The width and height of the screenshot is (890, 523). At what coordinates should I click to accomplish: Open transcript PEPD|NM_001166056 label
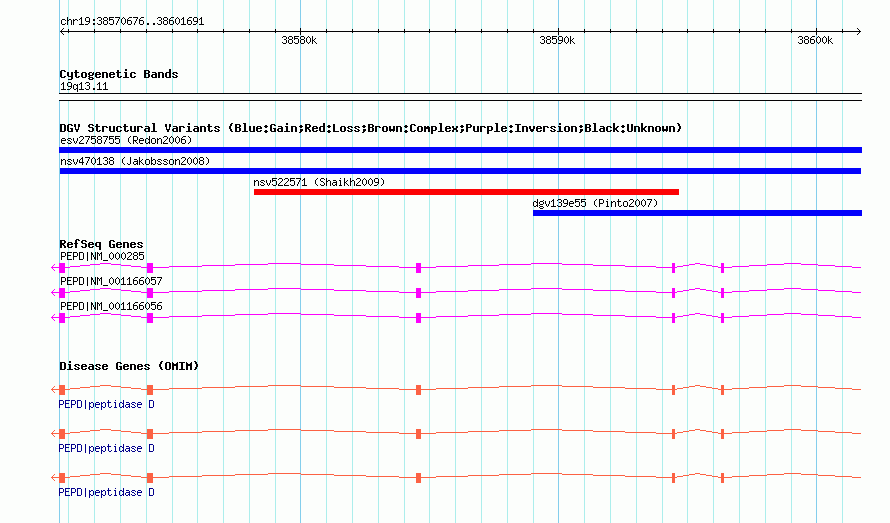(x=111, y=307)
